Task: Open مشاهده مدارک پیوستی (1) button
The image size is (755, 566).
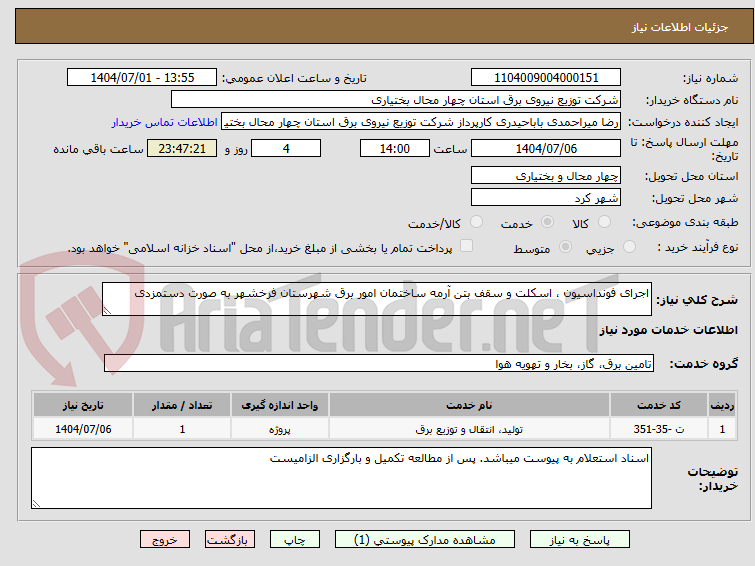Action: [425, 540]
